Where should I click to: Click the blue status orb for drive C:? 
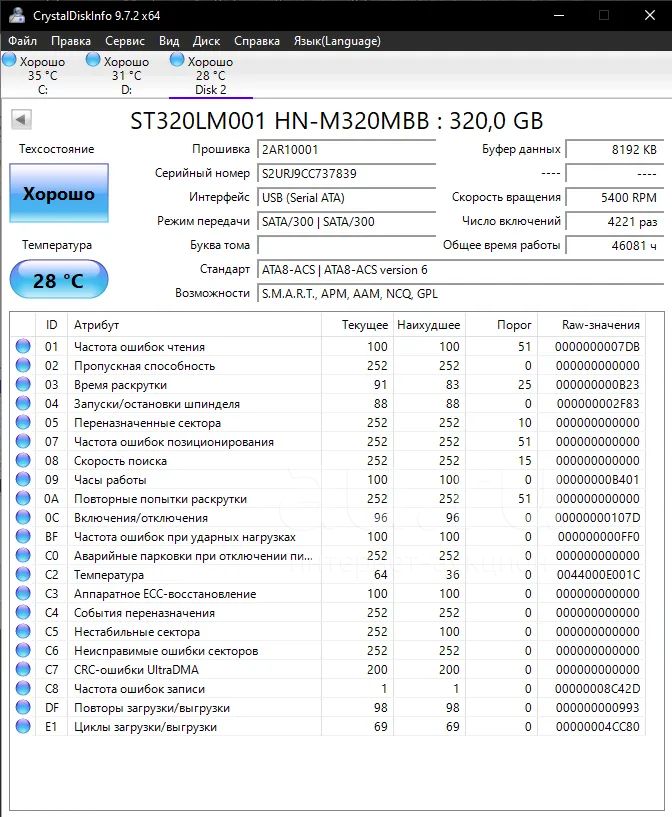pos(9,61)
